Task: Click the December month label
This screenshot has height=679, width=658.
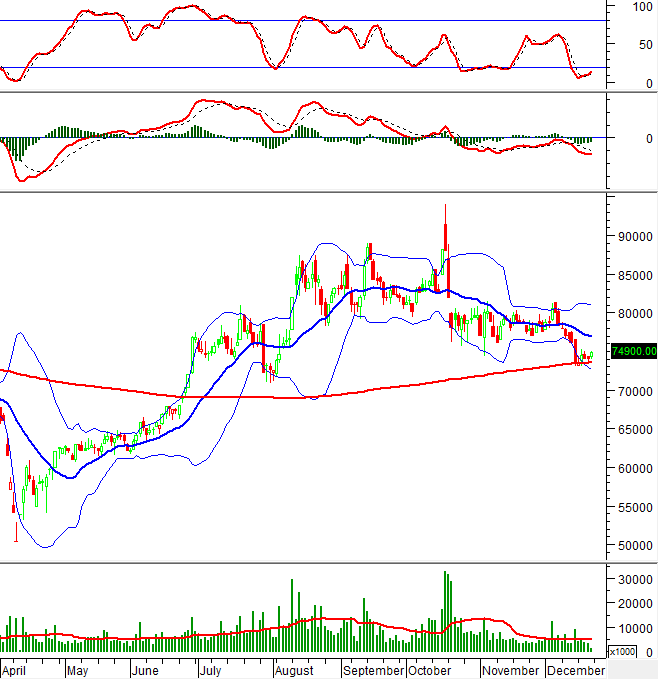Action: tap(576, 670)
